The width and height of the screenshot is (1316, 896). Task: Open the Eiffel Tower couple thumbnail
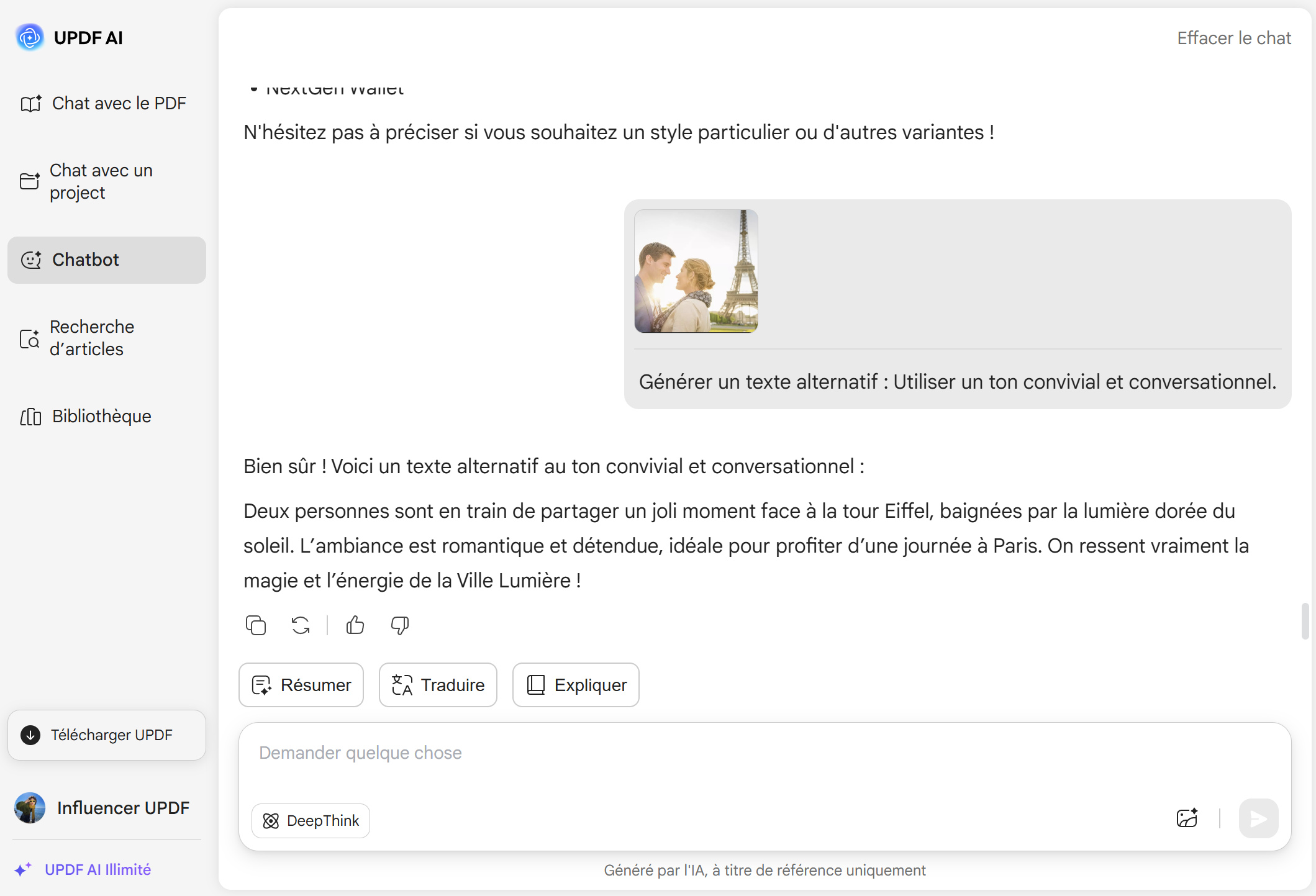[x=696, y=271]
